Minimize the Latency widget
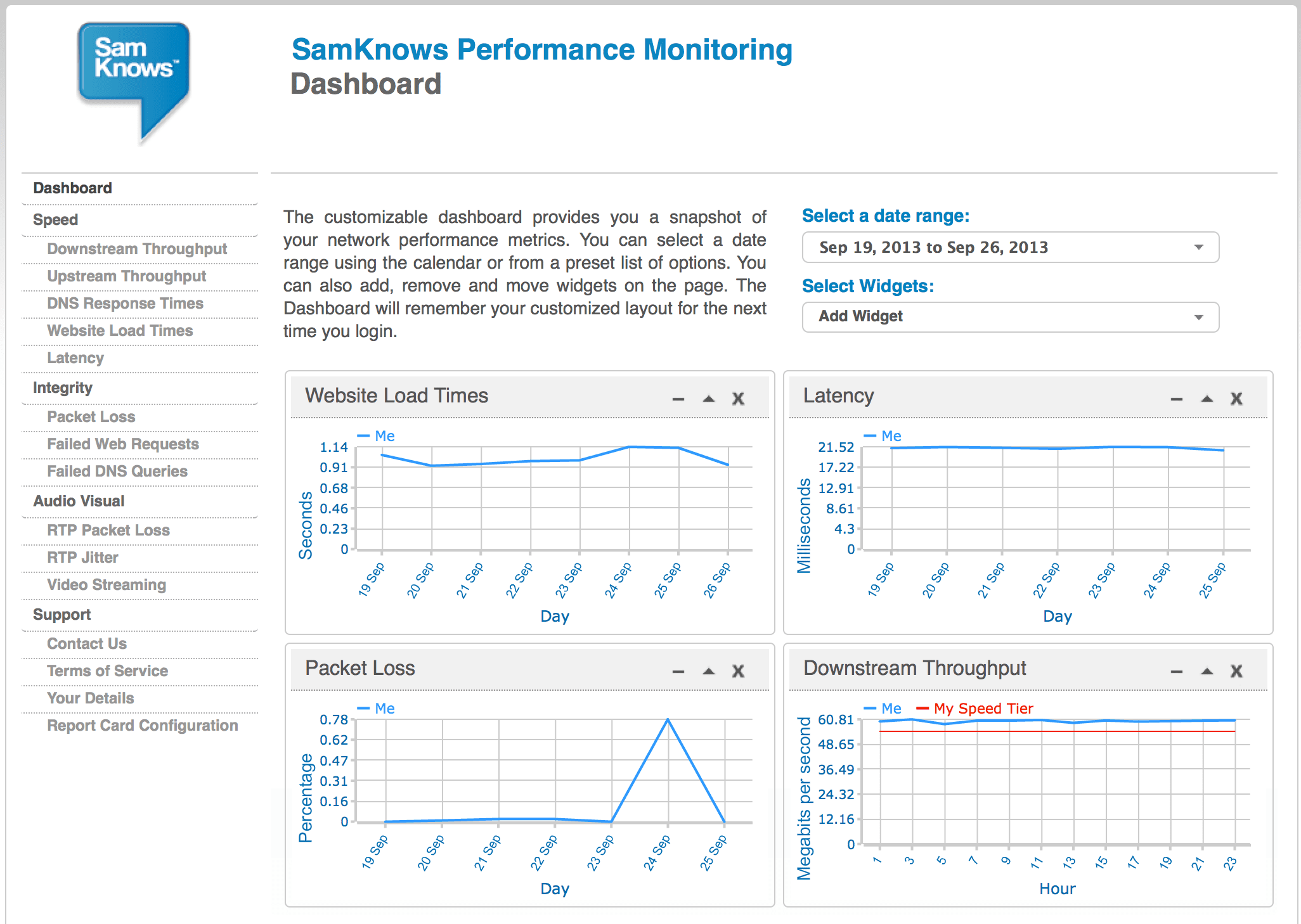The image size is (1301, 924). [1177, 399]
